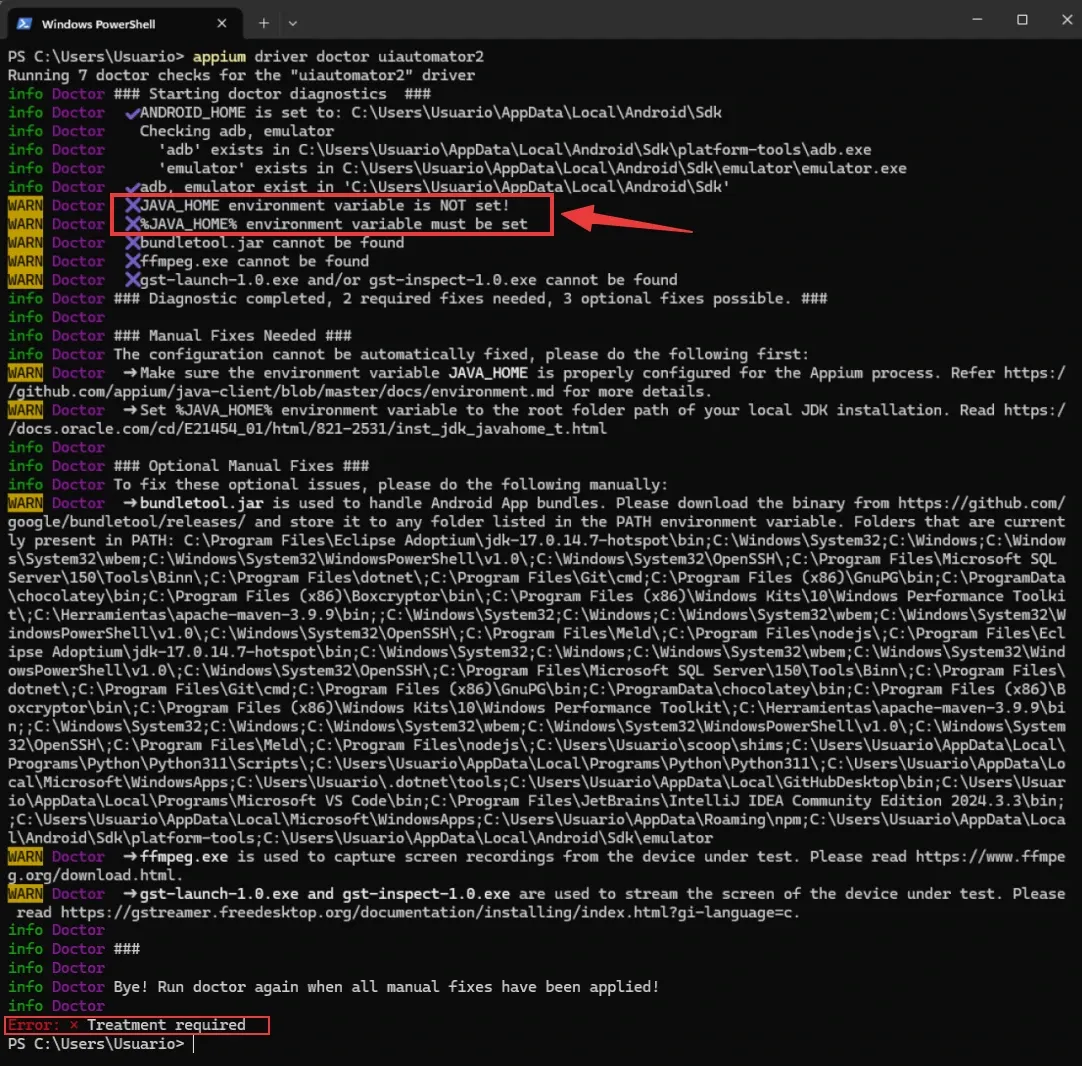Click the checkmark before ANDROID_HOME line
The height and width of the screenshot is (1066, 1082).
point(132,113)
